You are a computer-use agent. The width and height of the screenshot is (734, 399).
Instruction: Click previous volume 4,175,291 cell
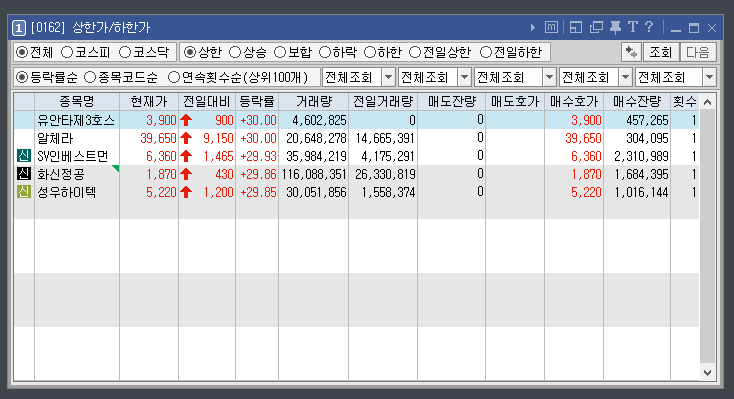click(388, 156)
